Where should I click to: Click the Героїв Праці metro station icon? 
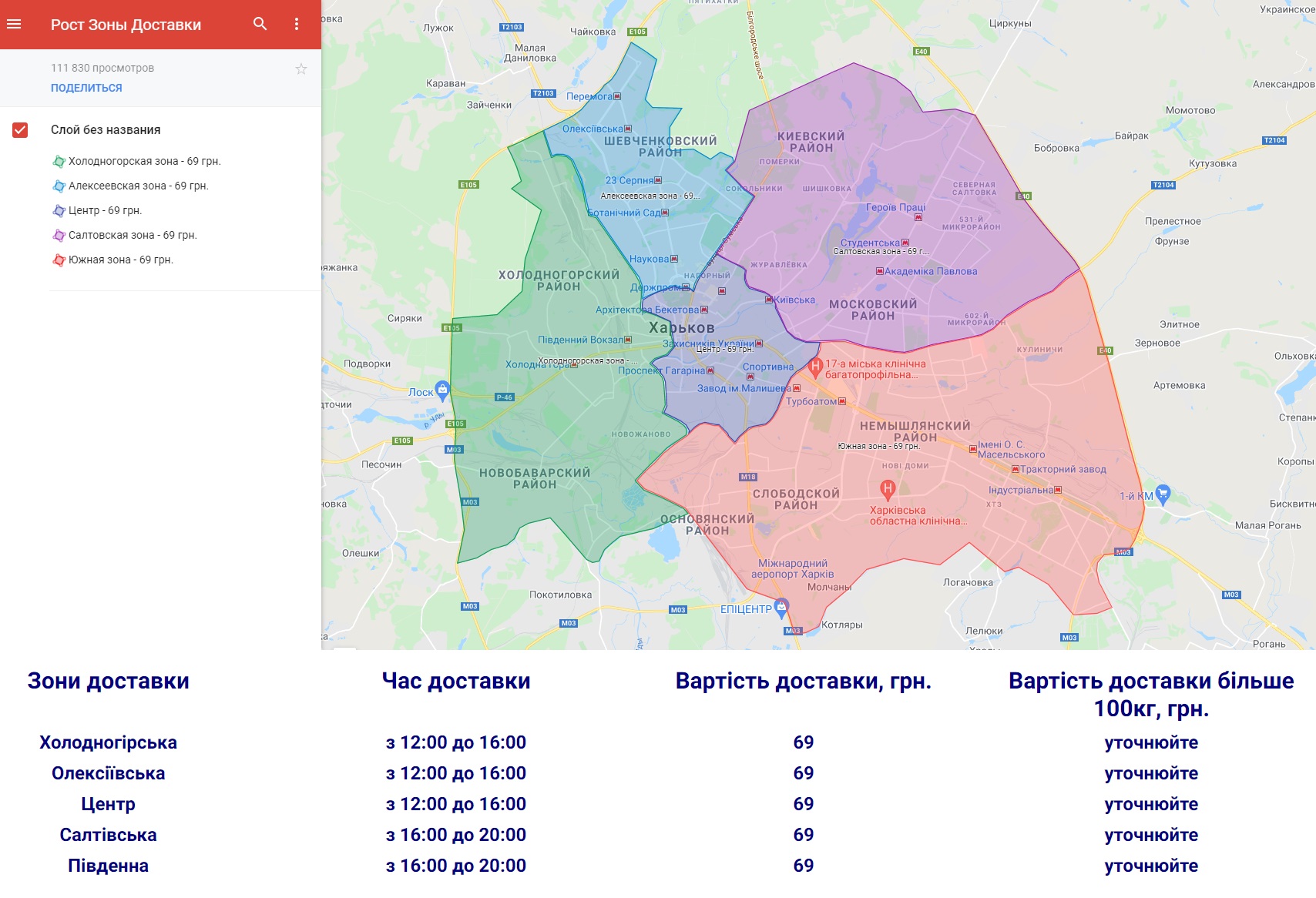[x=918, y=217]
